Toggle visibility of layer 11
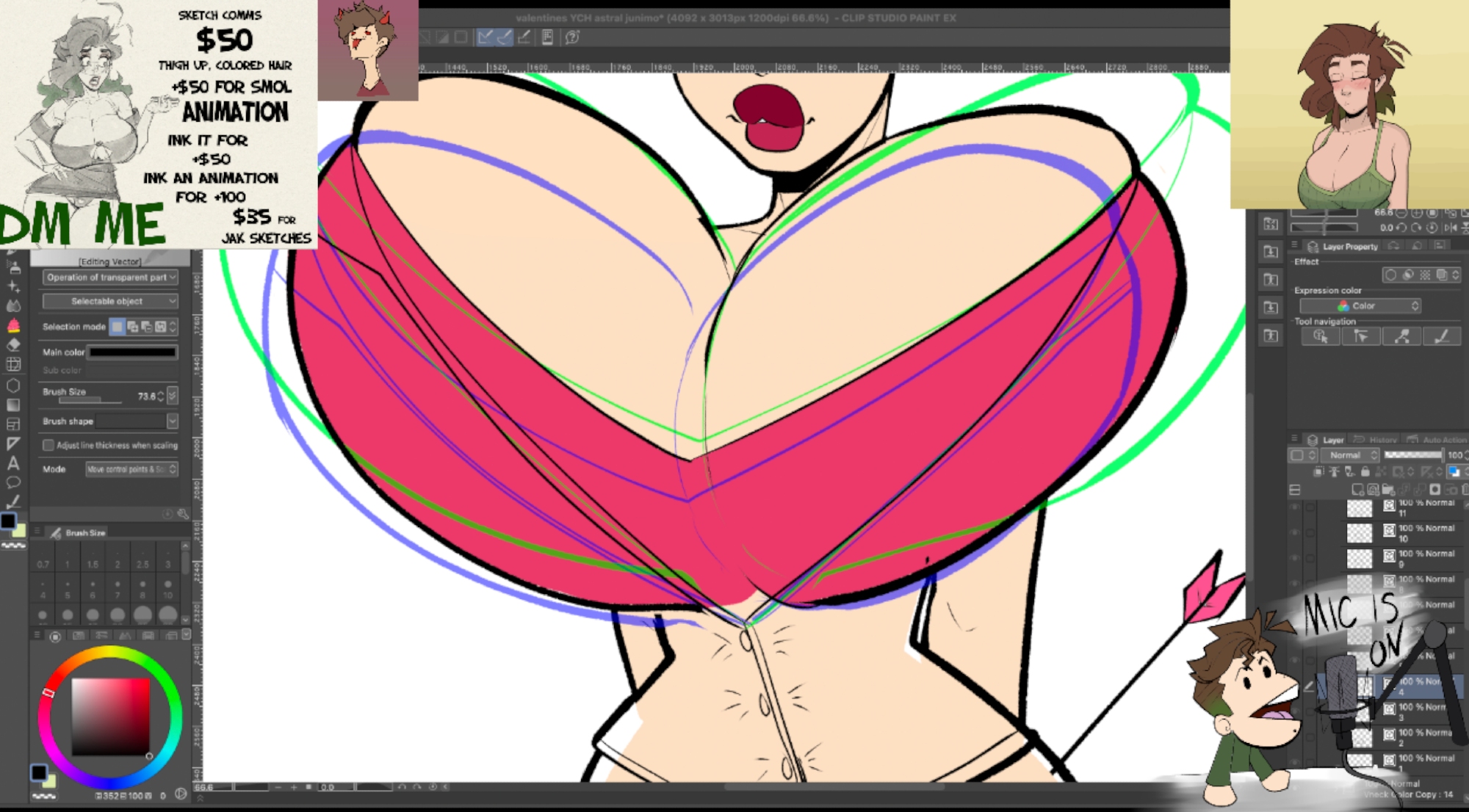The image size is (1469, 812). (1294, 508)
